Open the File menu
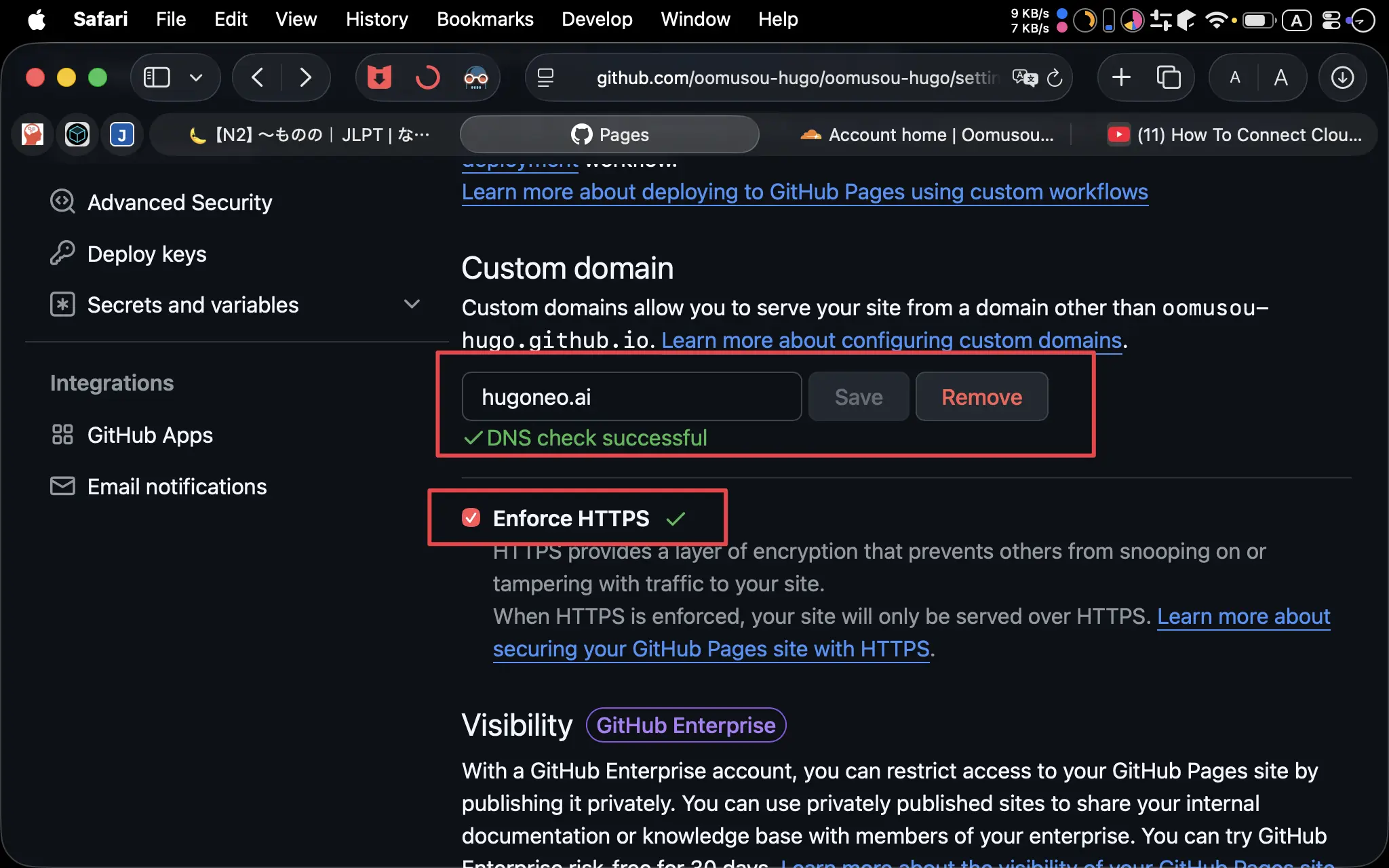 170,19
